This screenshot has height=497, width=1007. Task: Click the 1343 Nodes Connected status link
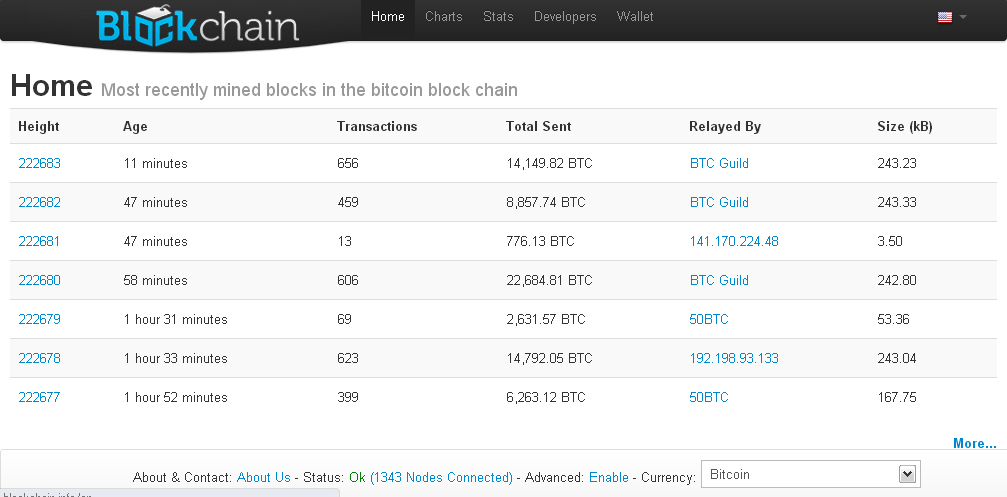click(x=441, y=478)
